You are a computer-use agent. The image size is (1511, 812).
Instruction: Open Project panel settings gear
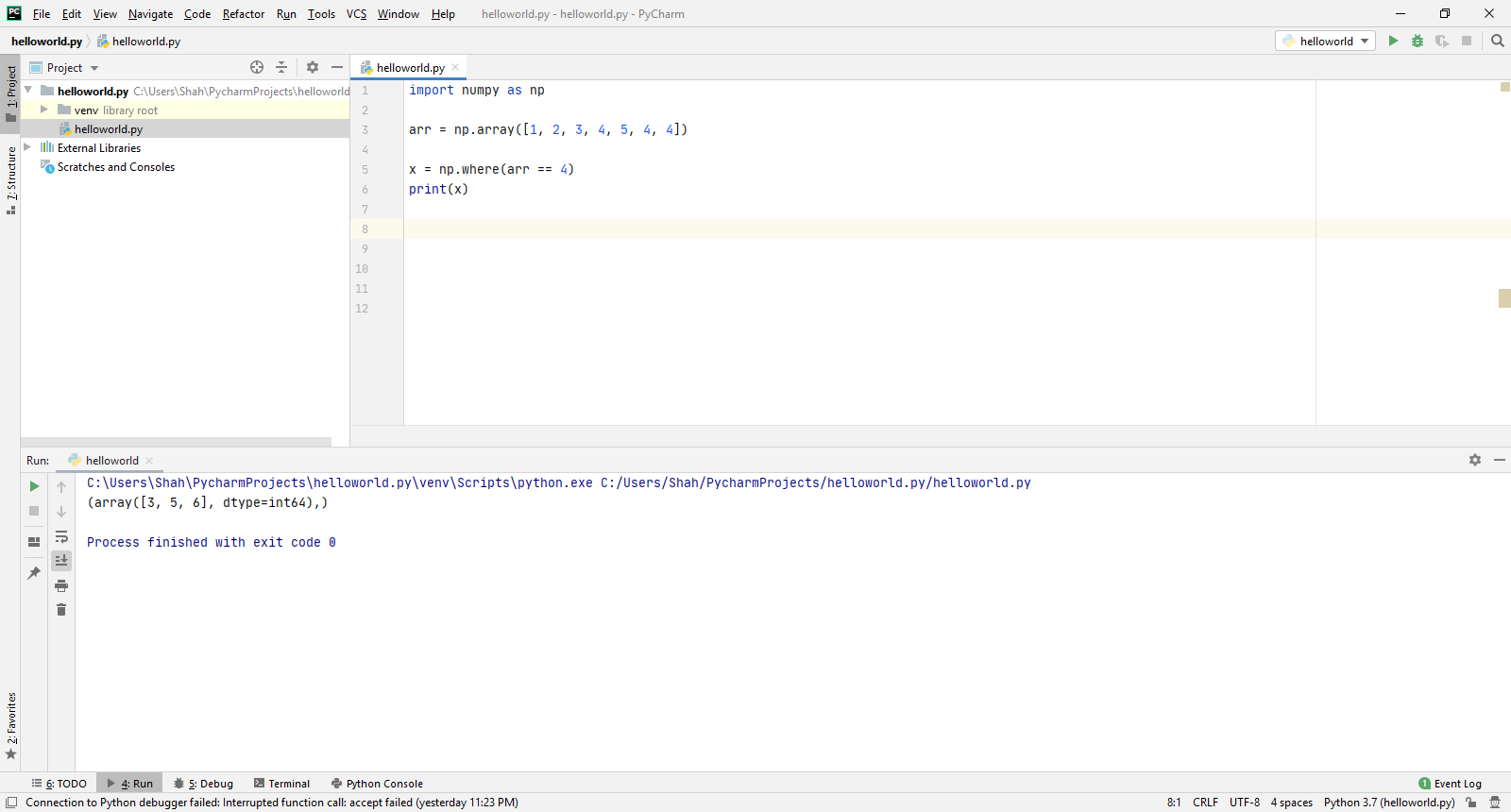pos(313,67)
